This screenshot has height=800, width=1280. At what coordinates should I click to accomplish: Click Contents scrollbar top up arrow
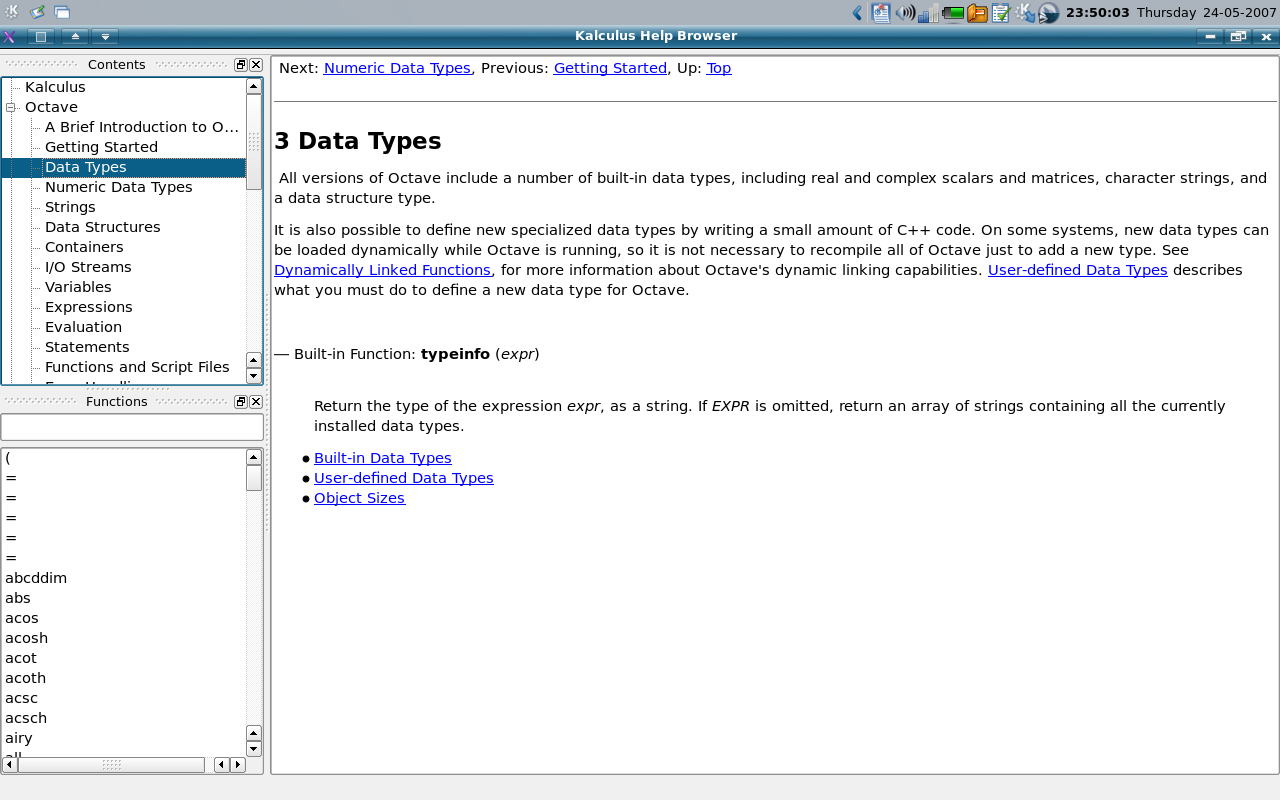254,86
